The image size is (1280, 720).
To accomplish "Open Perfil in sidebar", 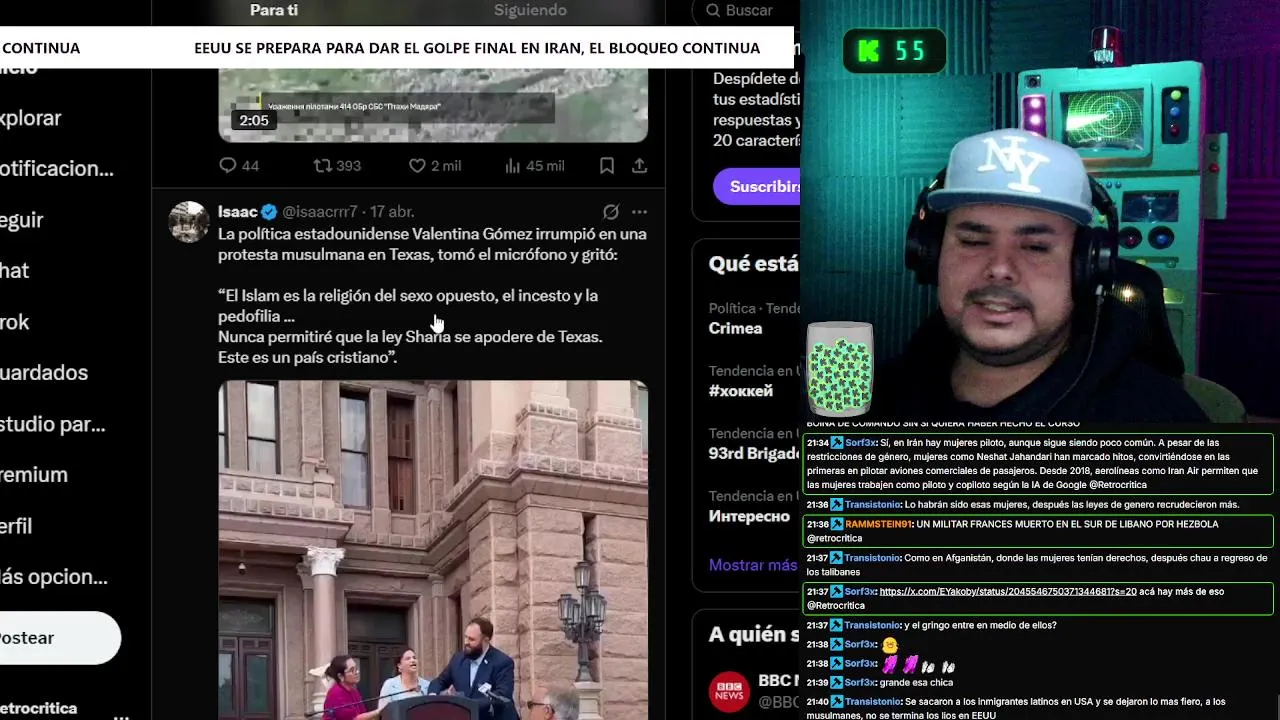I will (x=16, y=526).
